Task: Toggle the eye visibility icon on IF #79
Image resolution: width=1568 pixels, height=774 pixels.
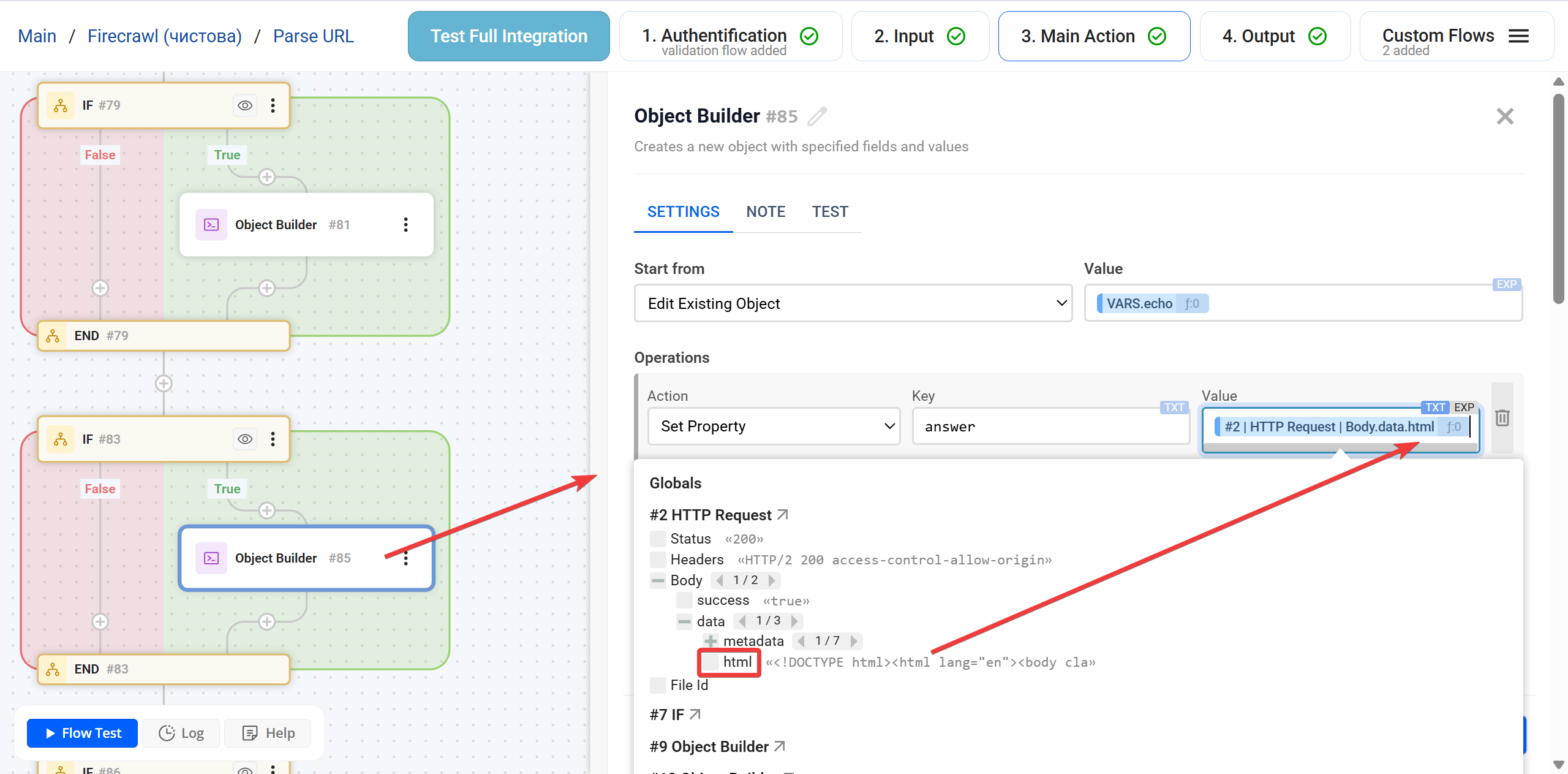Action: click(x=244, y=105)
